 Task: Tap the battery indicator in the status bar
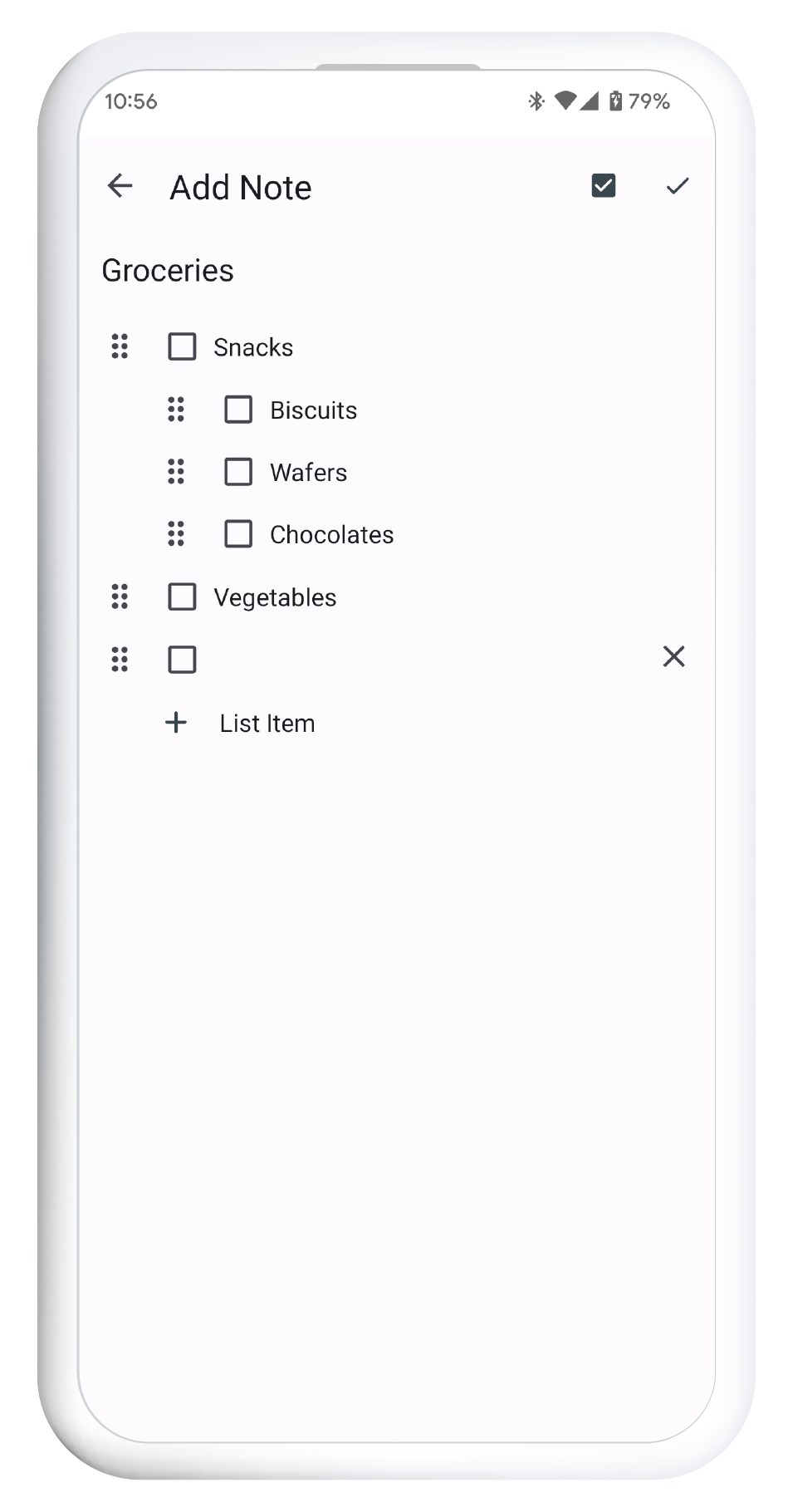615,101
